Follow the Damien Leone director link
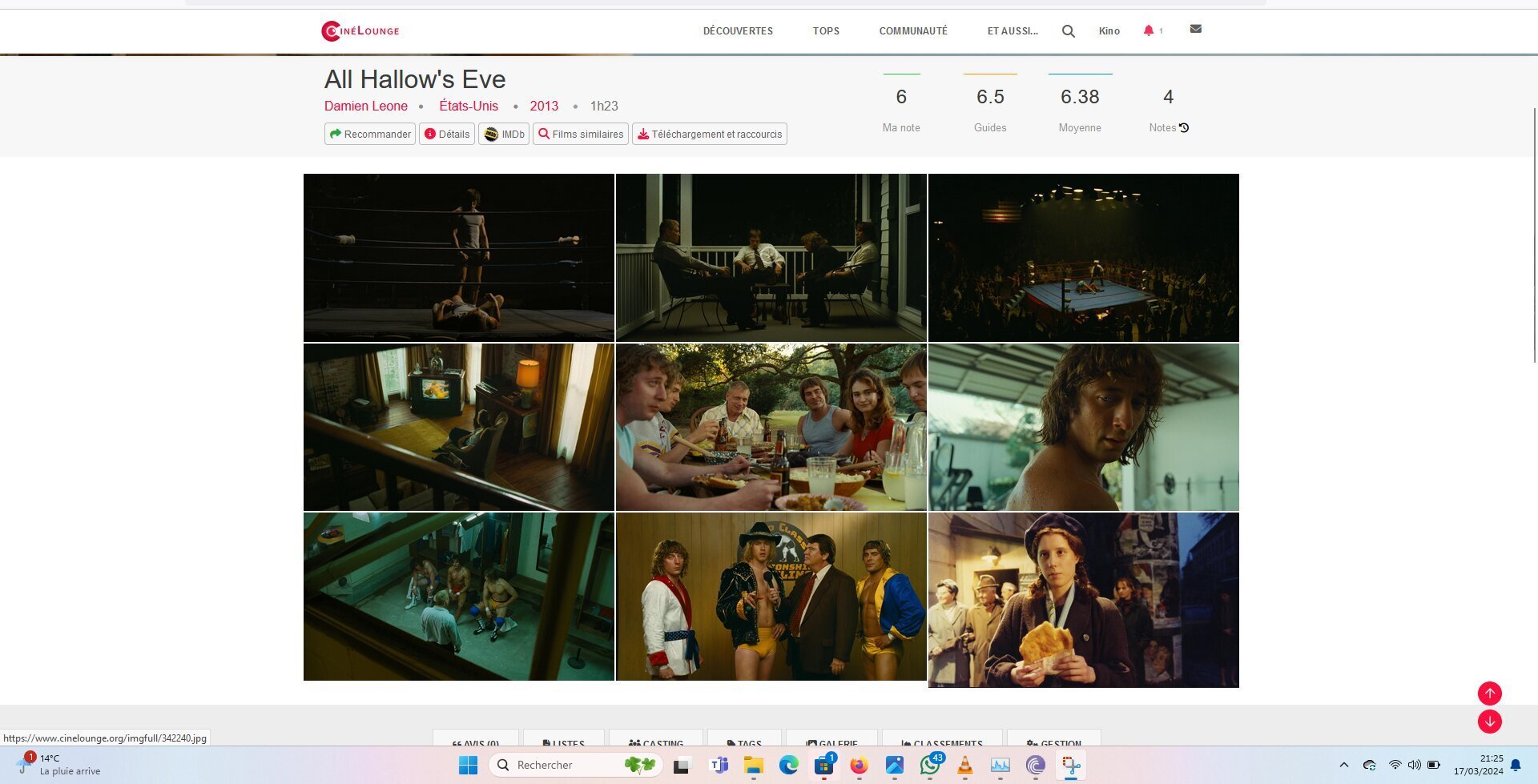The height and width of the screenshot is (784, 1538). point(366,106)
